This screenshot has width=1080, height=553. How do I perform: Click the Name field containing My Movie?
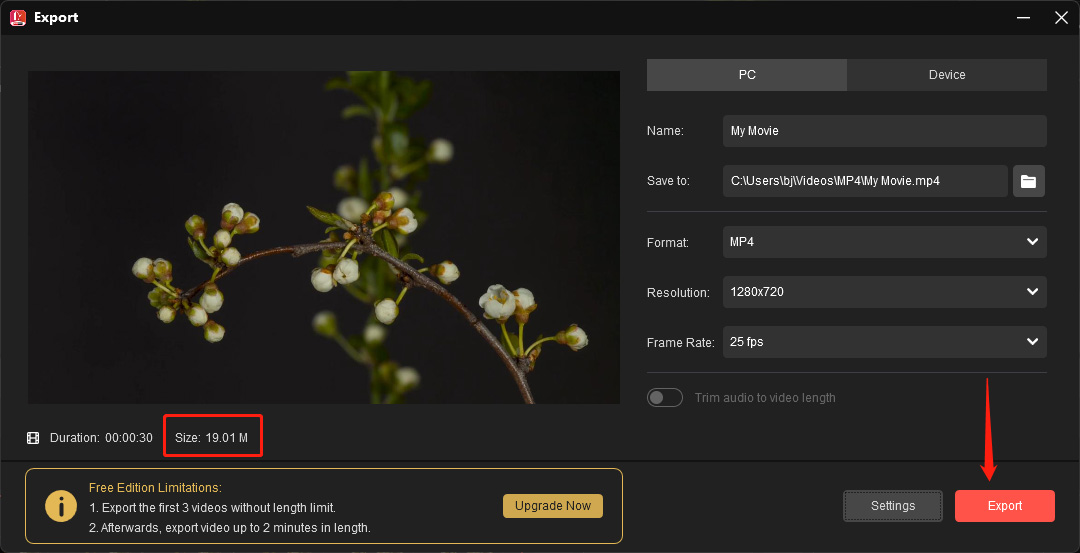click(884, 131)
